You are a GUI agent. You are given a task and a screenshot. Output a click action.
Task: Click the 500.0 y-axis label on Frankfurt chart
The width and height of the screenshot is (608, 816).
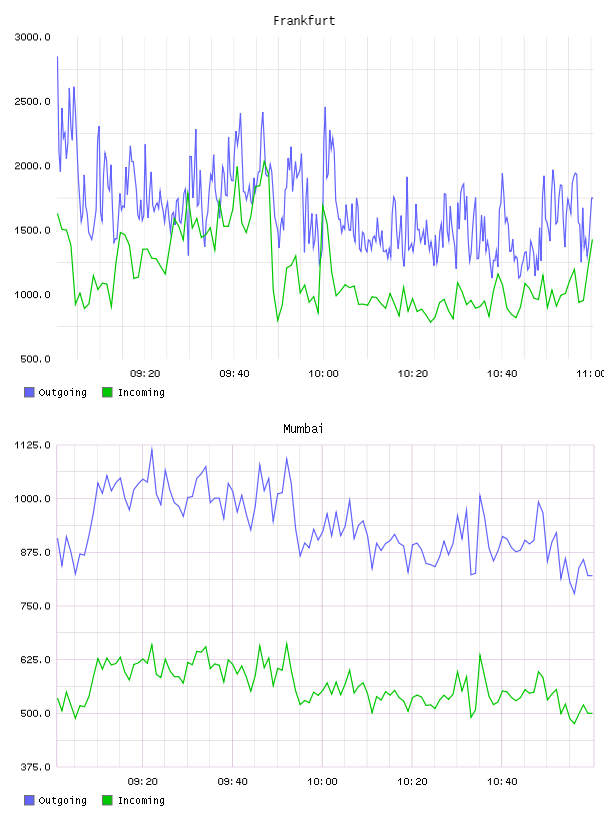pos(35,359)
